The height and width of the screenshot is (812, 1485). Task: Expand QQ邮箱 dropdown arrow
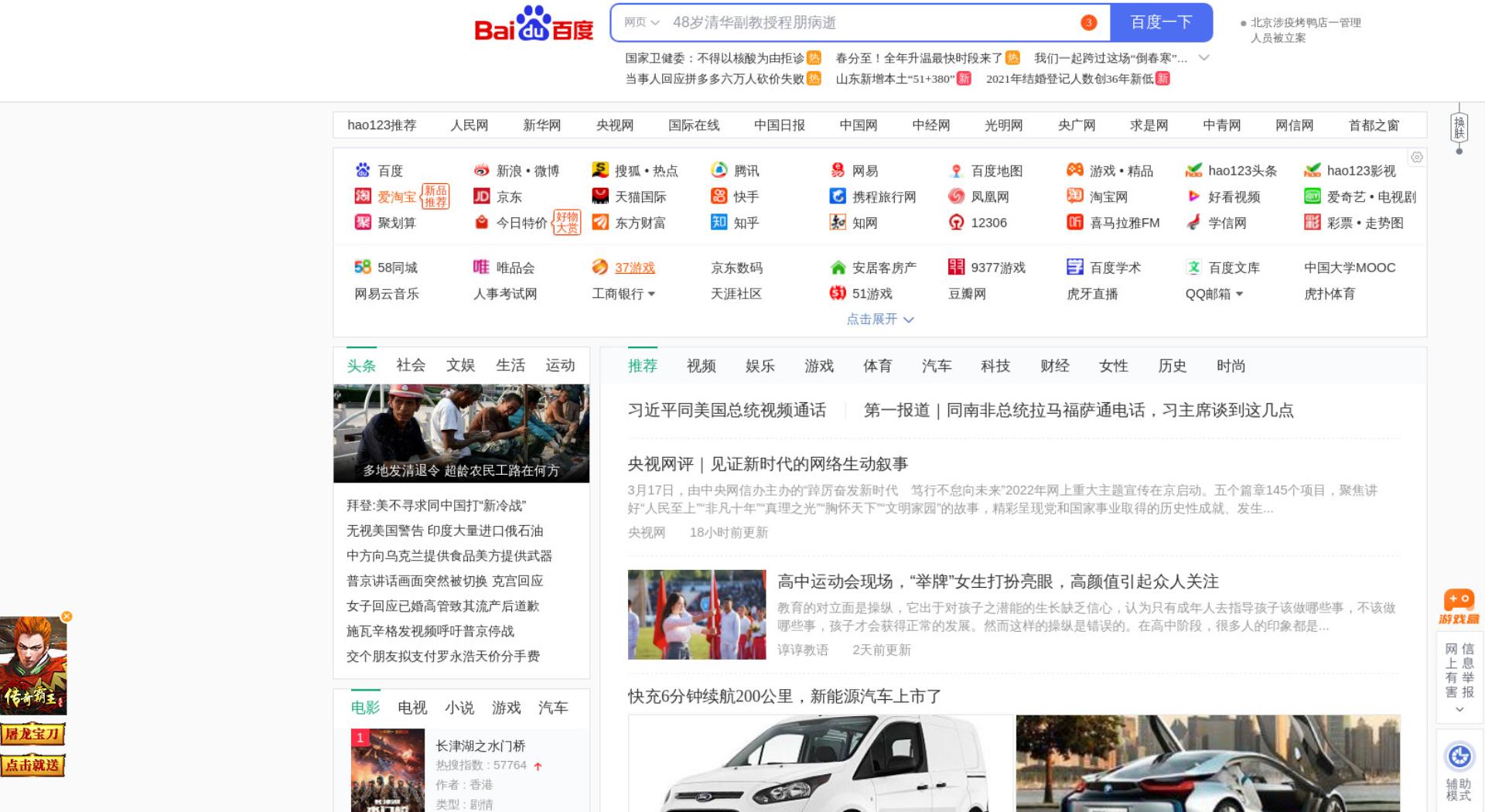point(1239,294)
